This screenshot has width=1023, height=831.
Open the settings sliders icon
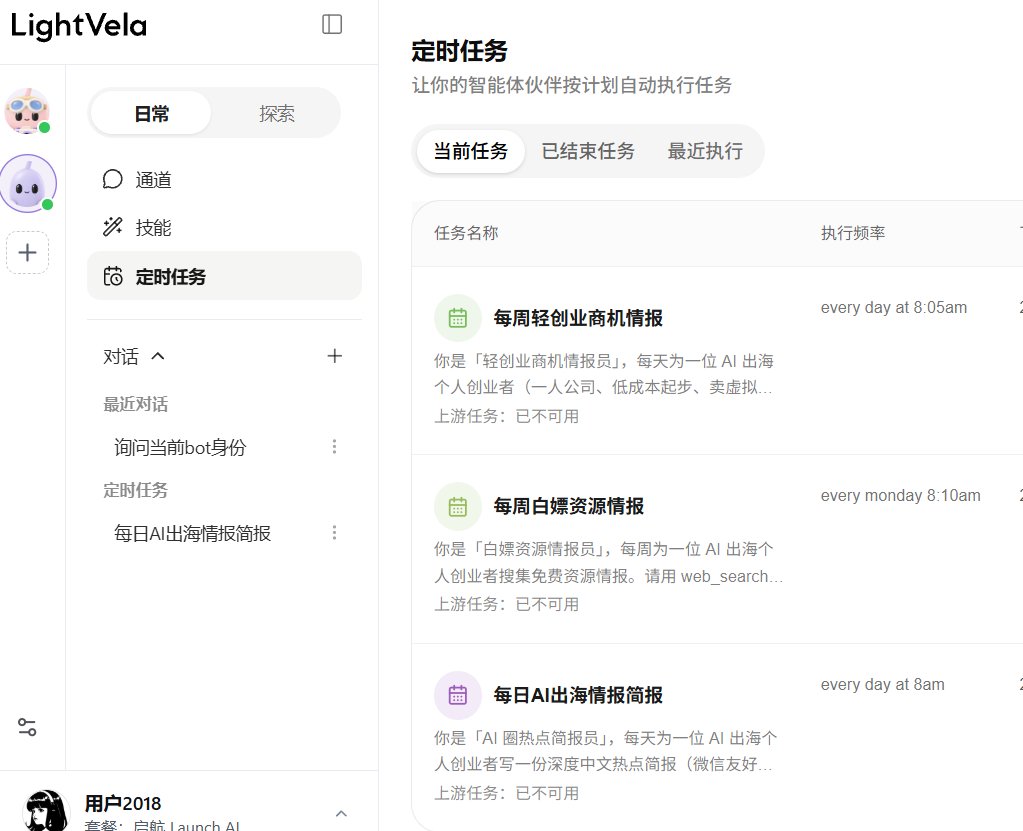(x=27, y=727)
